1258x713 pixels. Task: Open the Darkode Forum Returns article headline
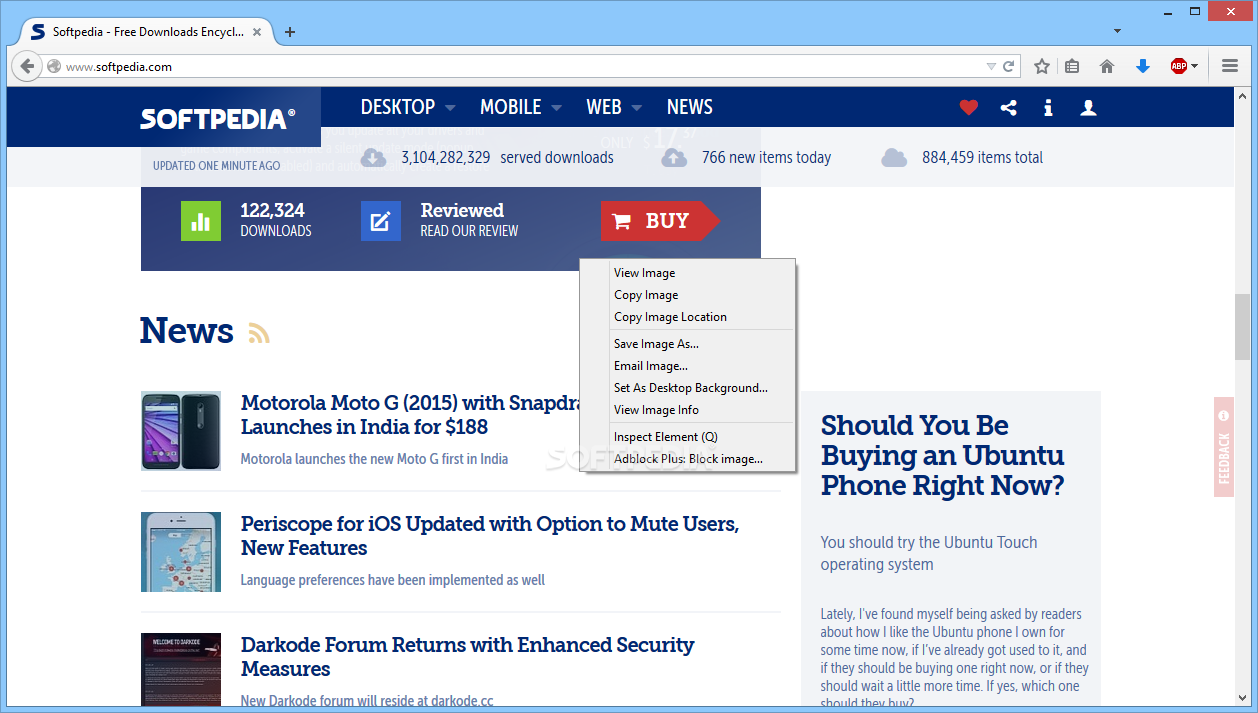[467, 657]
